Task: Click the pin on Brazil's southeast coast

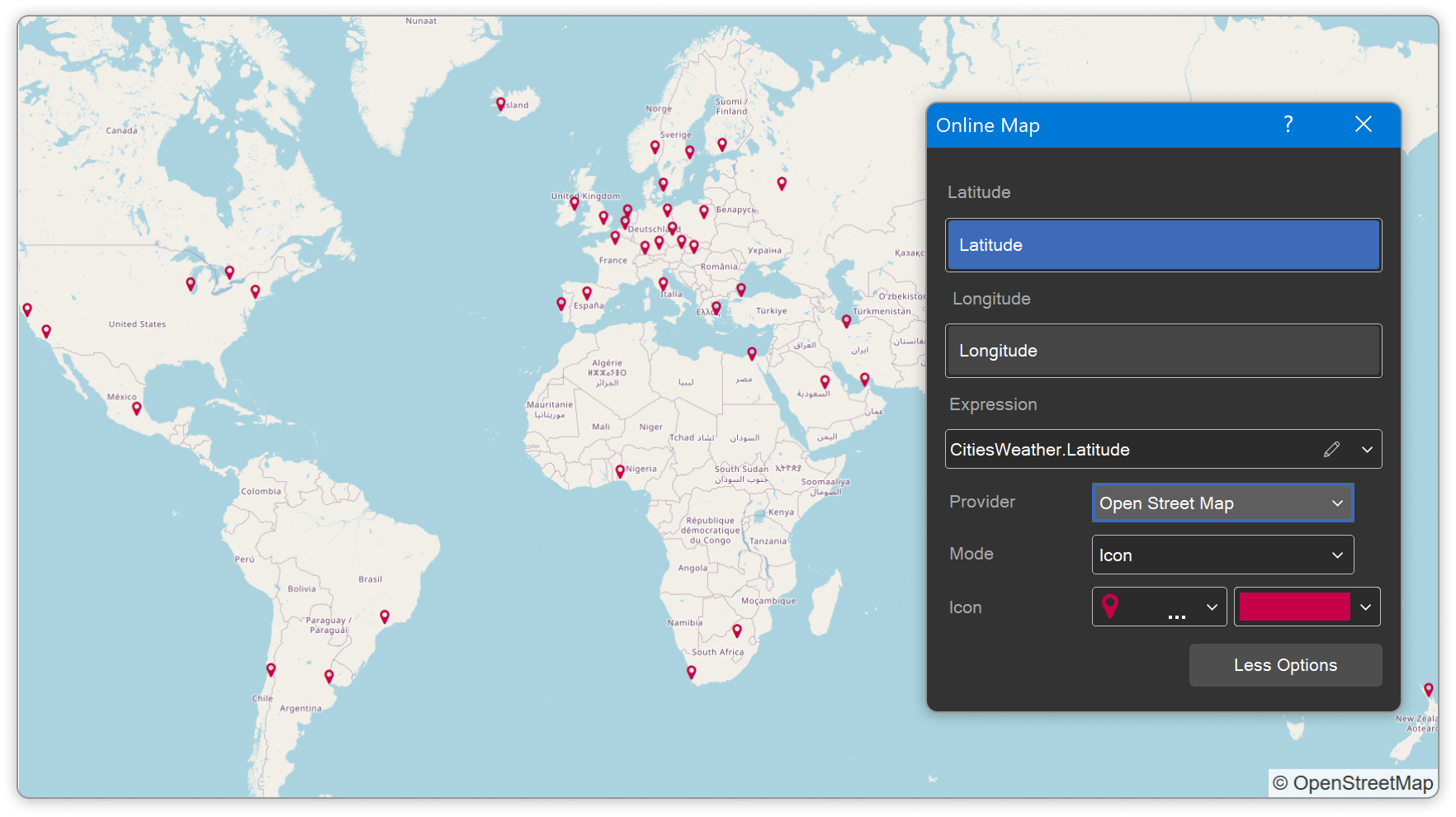Action: (x=385, y=616)
